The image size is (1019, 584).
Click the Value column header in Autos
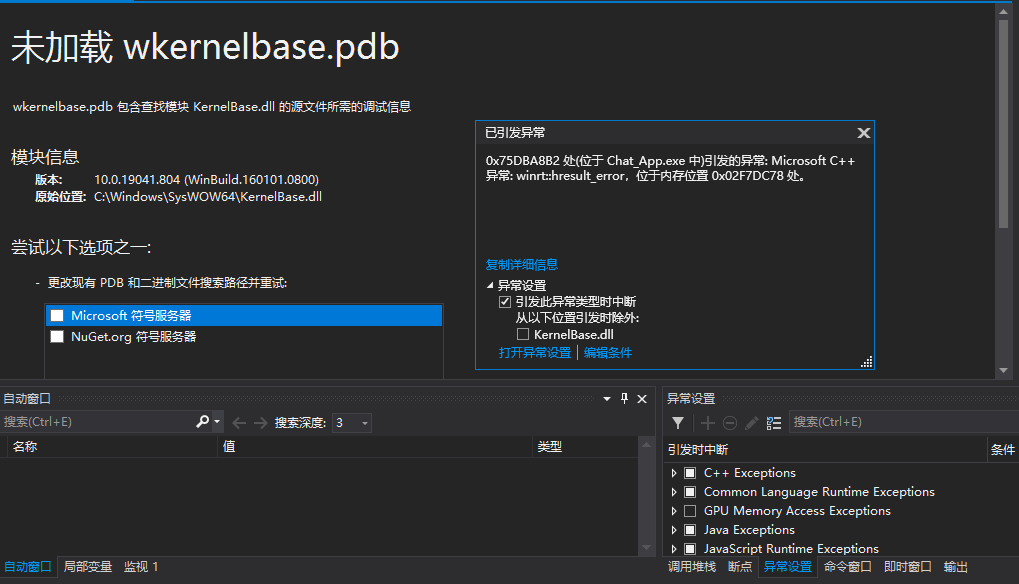[x=374, y=447]
